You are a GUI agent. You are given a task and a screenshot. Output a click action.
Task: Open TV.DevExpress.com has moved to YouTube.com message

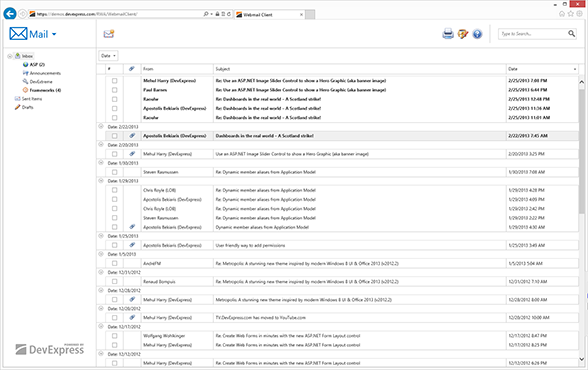[261, 318]
